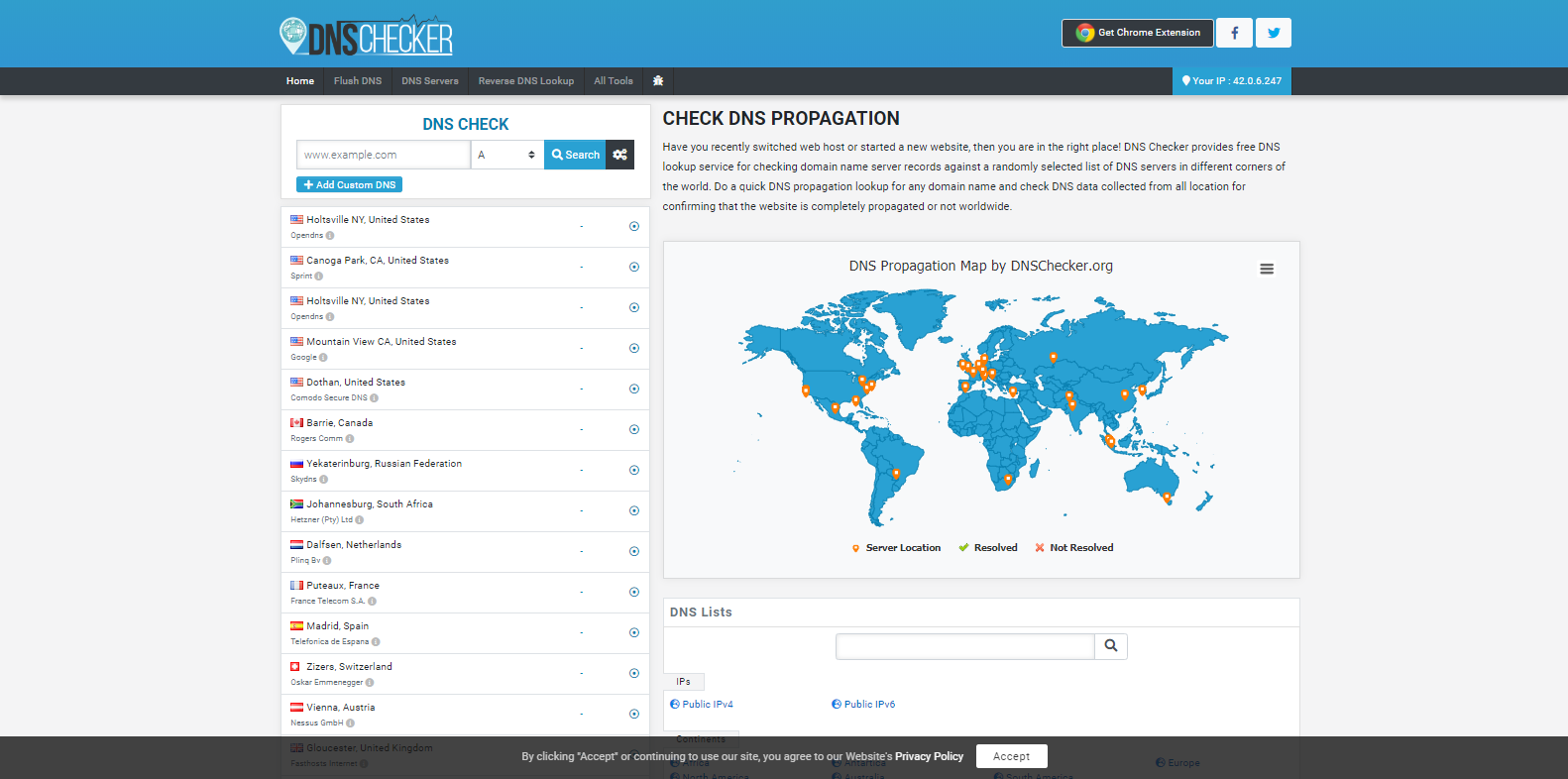This screenshot has width=1568, height=779.
Task: Open the Facebook page icon
Action: [x=1234, y=33]
